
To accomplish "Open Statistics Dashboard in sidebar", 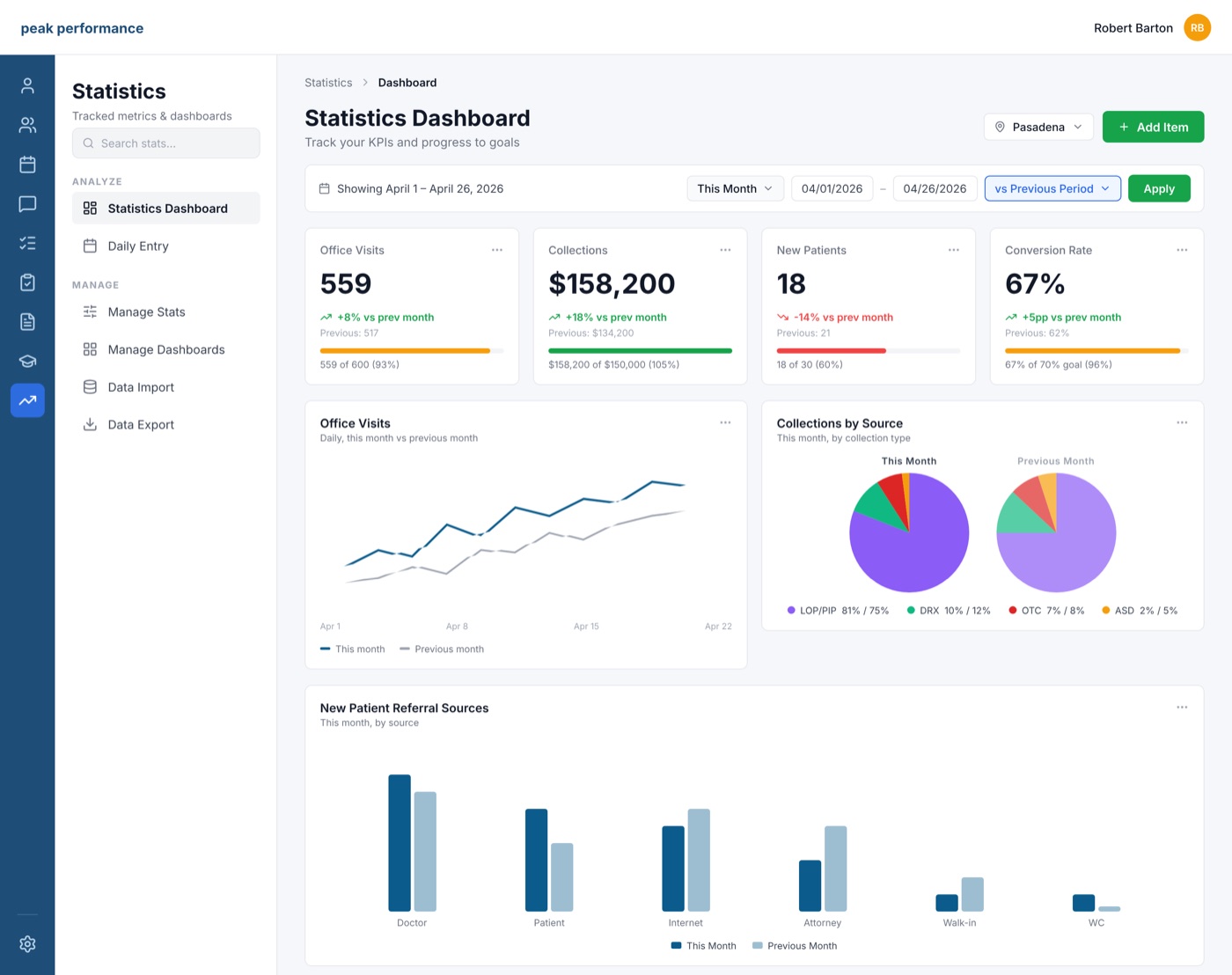I will tap(166, 209).
